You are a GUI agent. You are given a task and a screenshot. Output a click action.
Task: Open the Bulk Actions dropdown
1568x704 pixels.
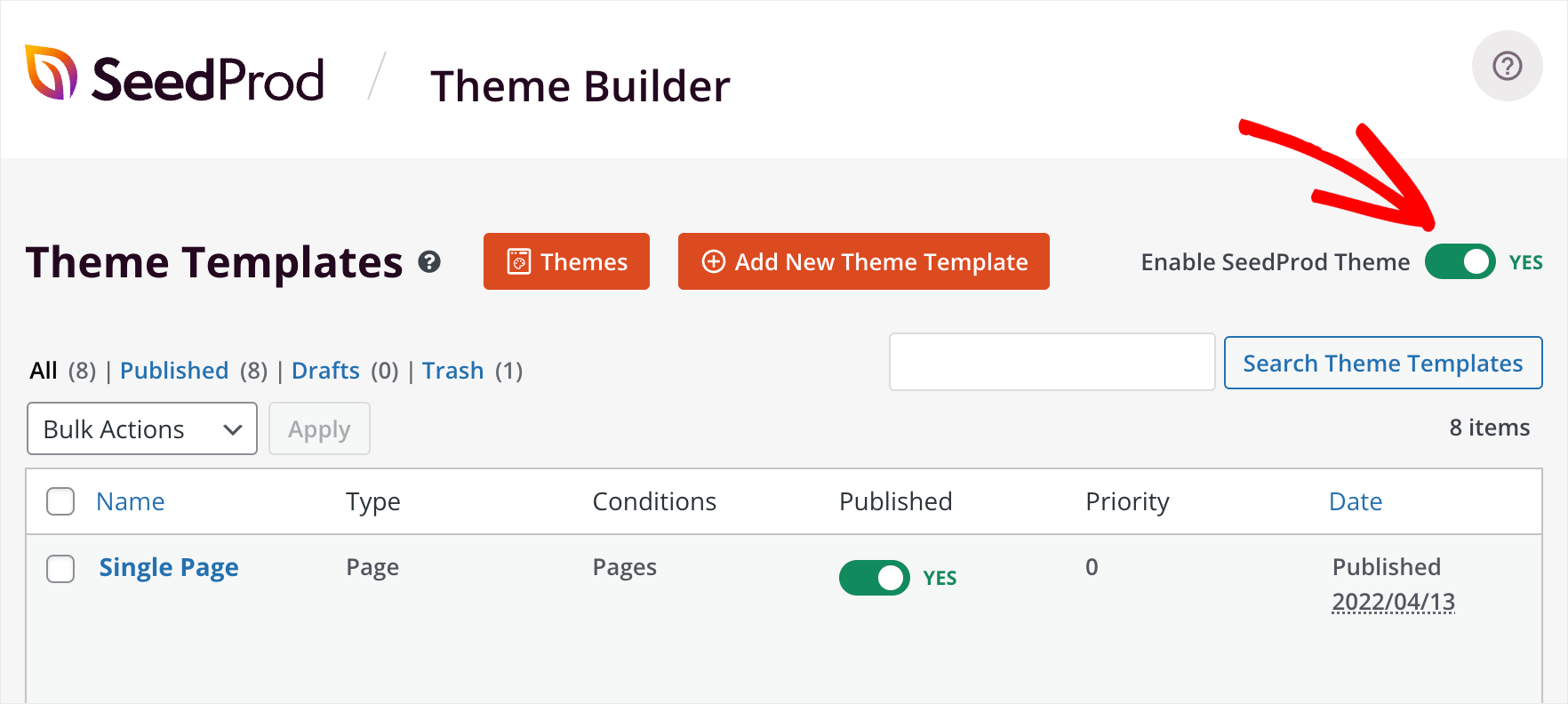(142, 428)
